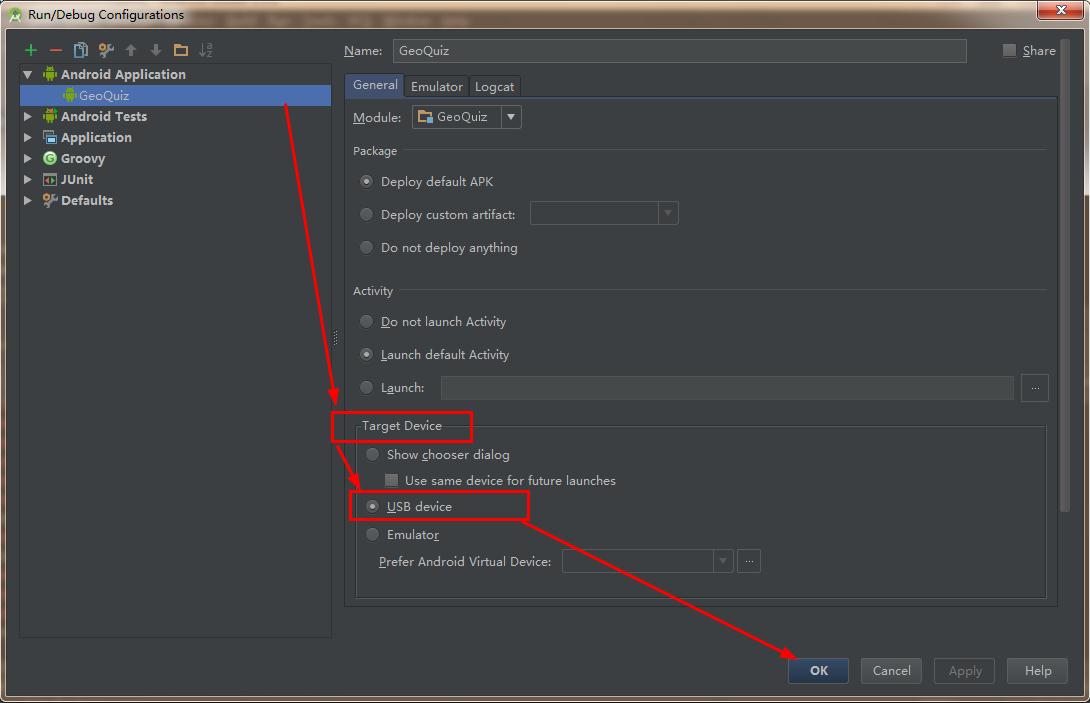Viewport: 1090px width, 703px height.
Task: Confirm the dialog with the OK button
Action: (x=818, y=670)
